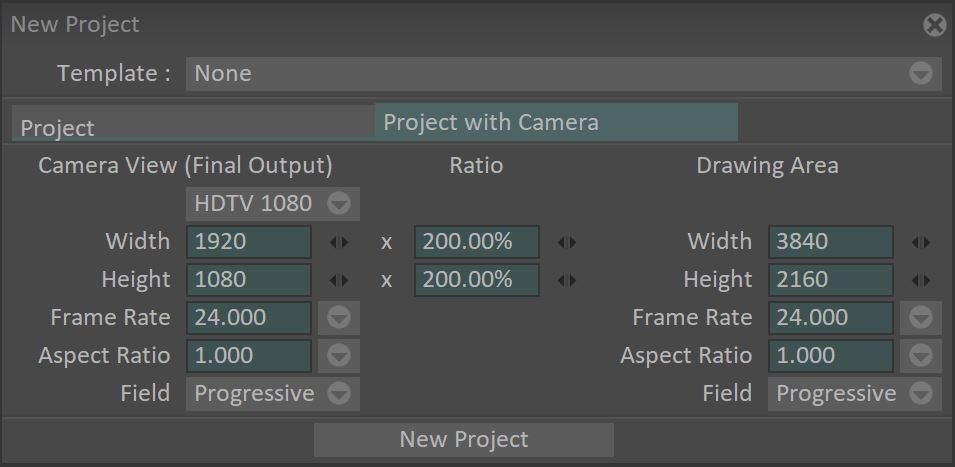Select the Project with Camera tab

556,122
